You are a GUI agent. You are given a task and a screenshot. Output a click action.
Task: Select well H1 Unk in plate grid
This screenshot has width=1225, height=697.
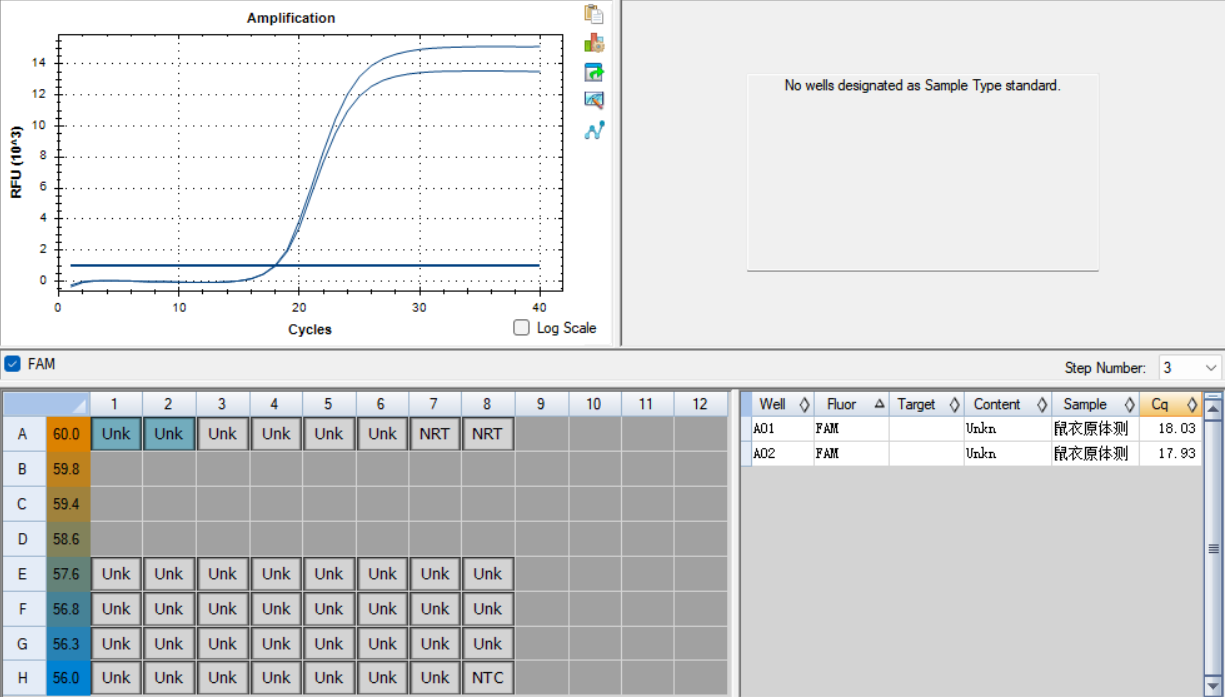point(116,677)
